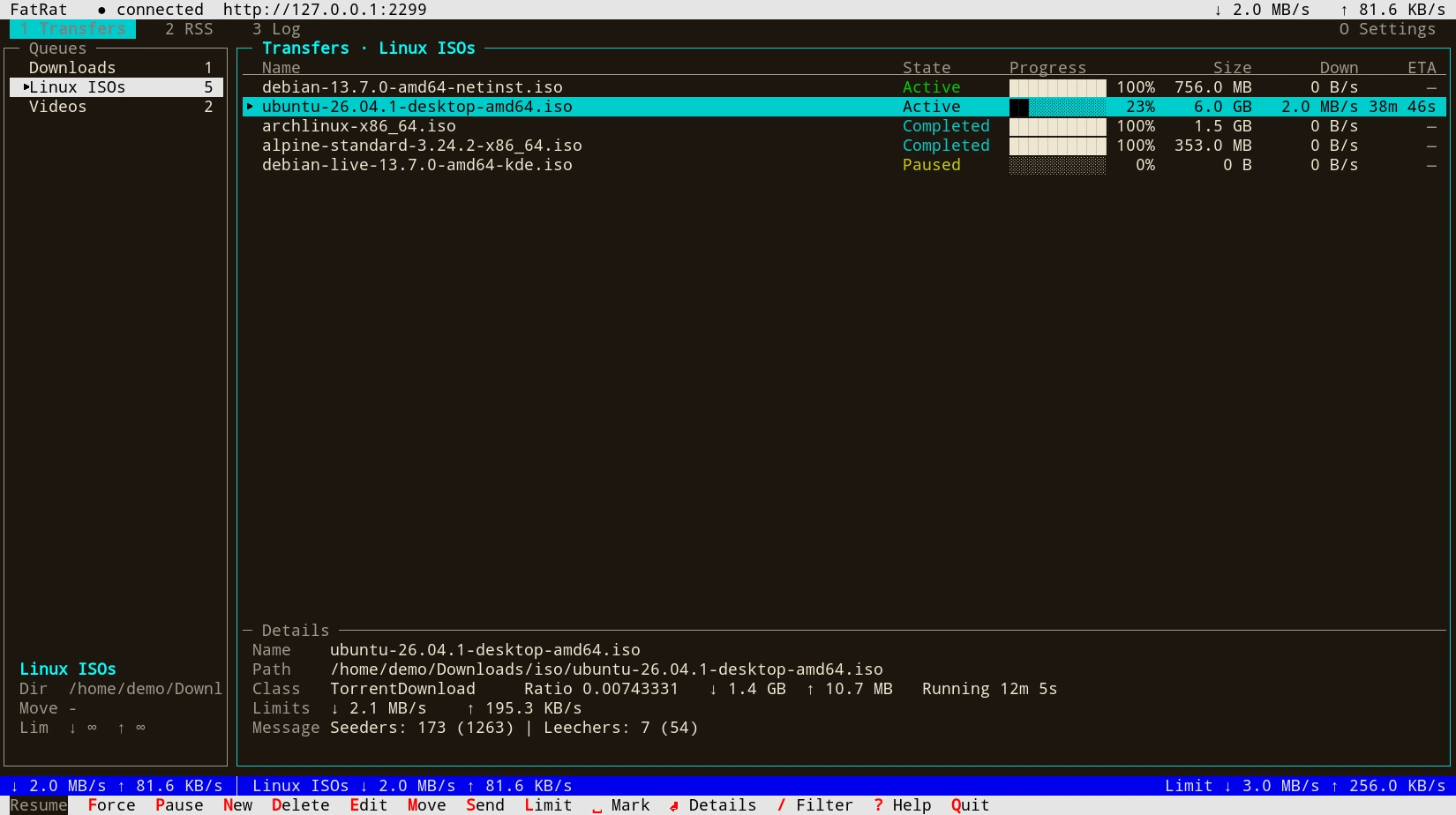The height and width of the screenshot is (815, 1456).
Task: Click the Pause command
Action: (x=179, y=805)
